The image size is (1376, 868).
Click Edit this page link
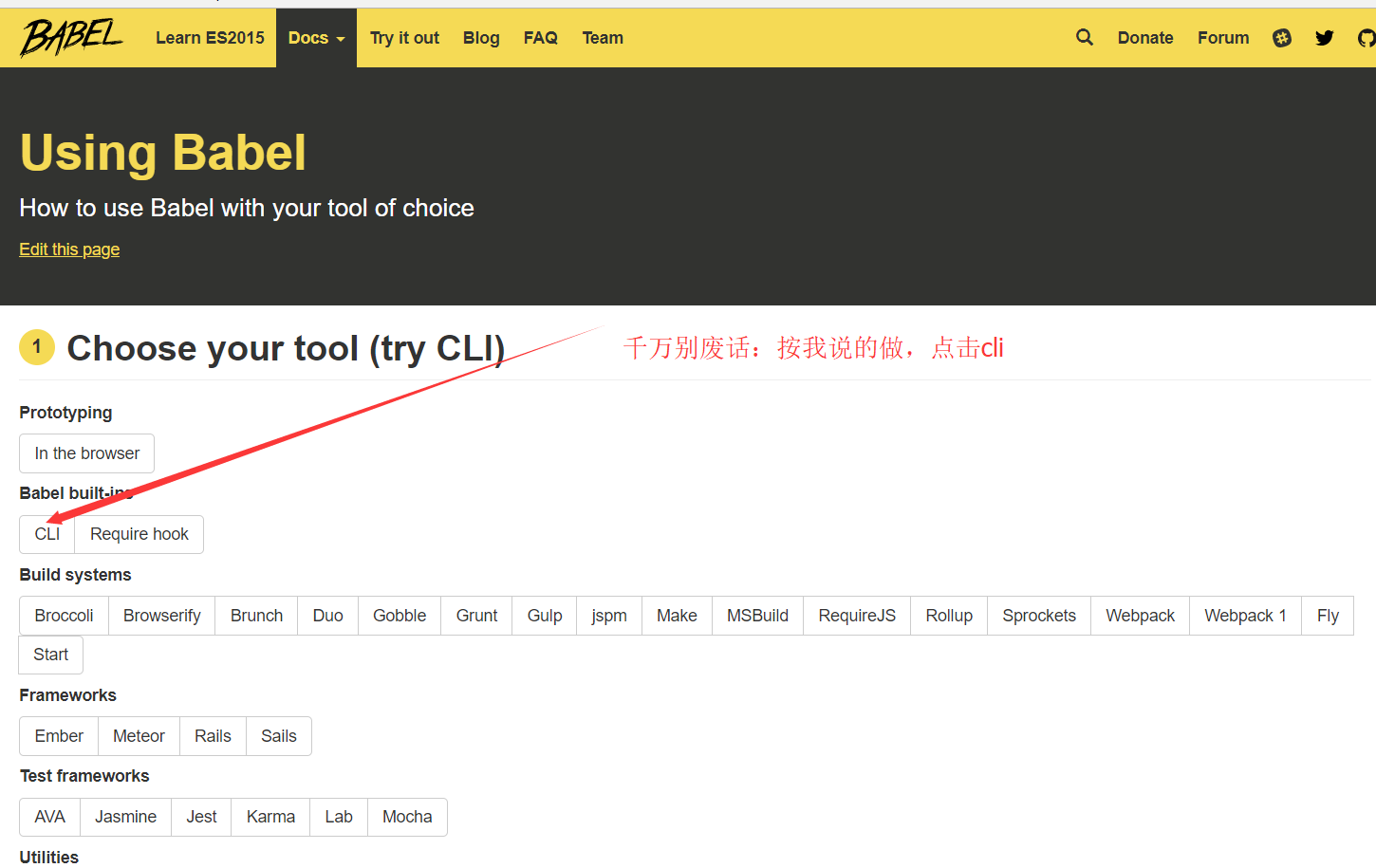coord(69,249)
